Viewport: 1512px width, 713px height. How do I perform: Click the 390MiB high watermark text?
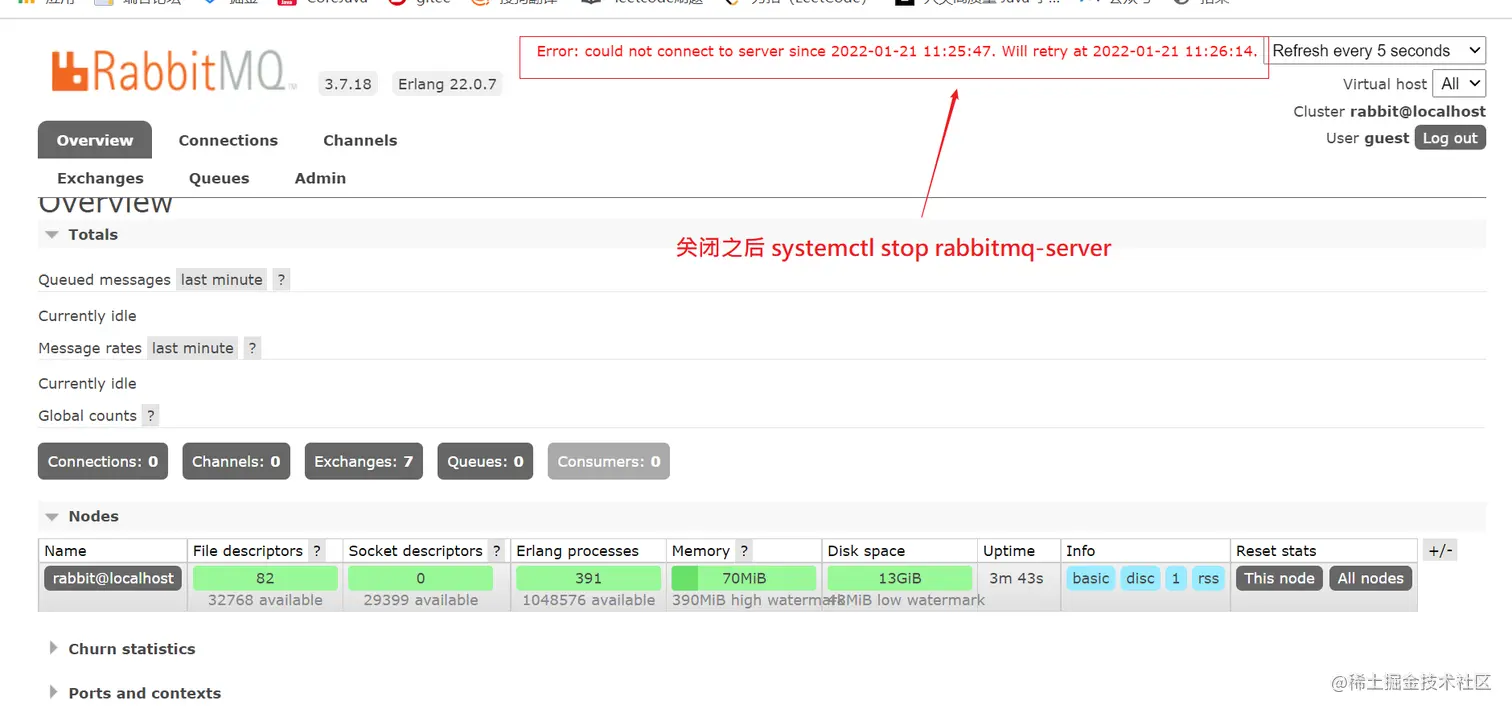coord(758,600)
